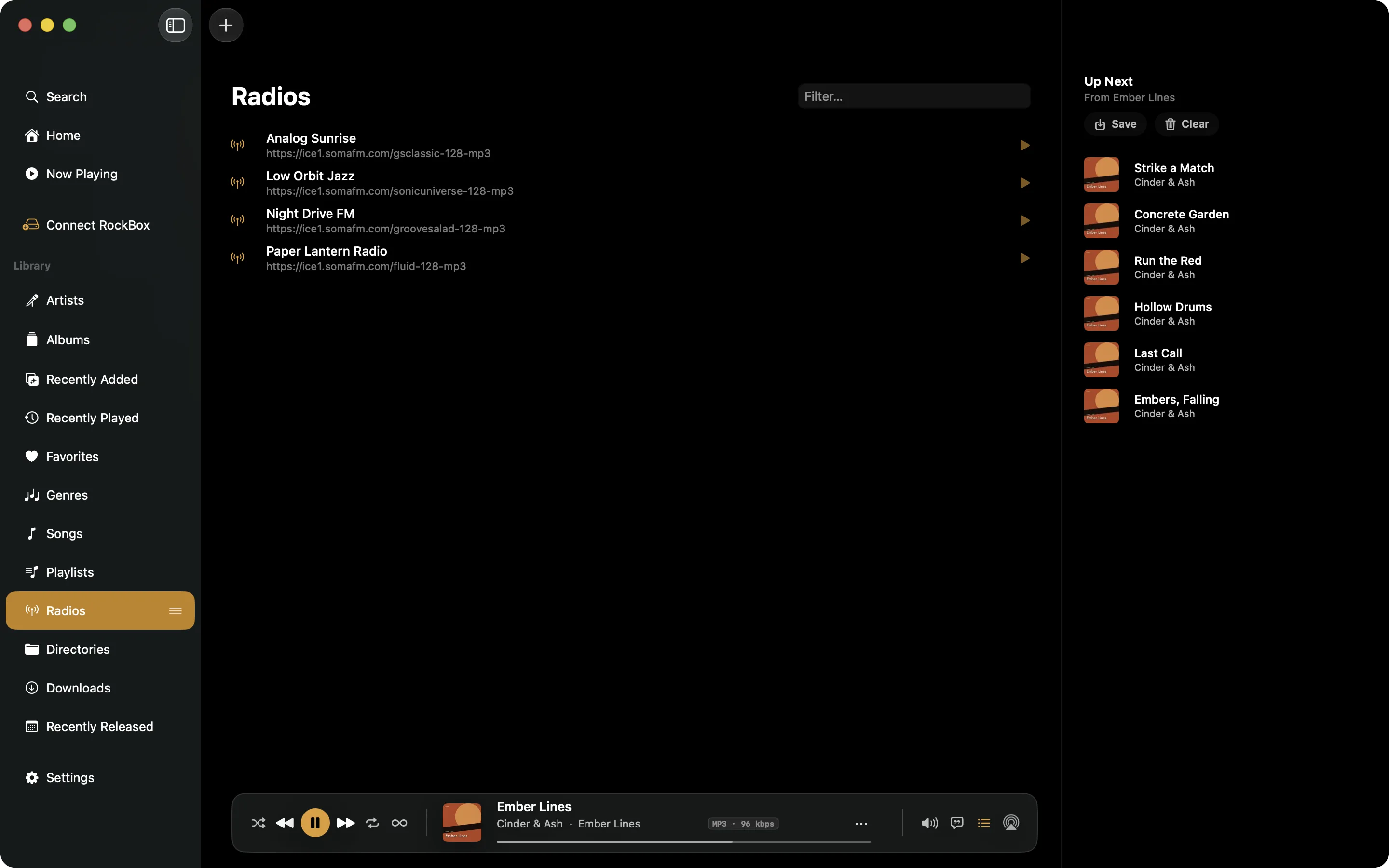Pause playback with the pause button
This screenshot has width=1389, height=868.
click(x=315, y=823)
